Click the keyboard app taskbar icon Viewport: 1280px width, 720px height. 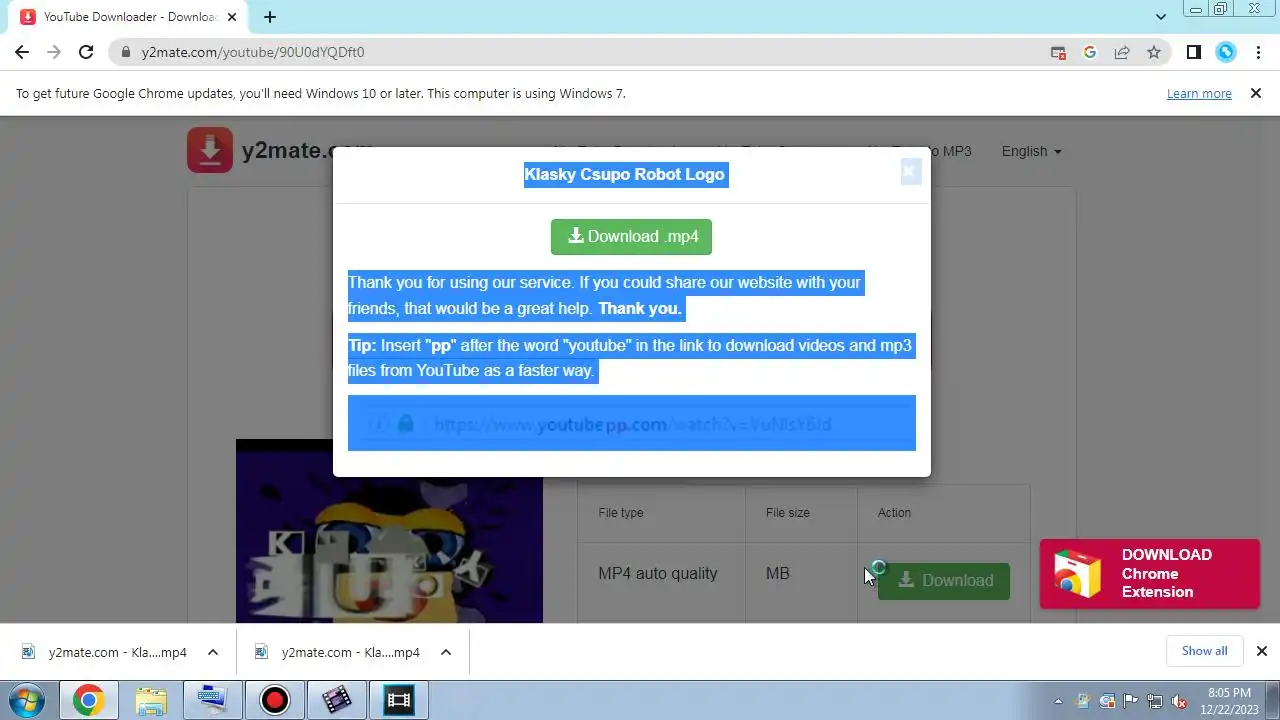pos(212,700)
